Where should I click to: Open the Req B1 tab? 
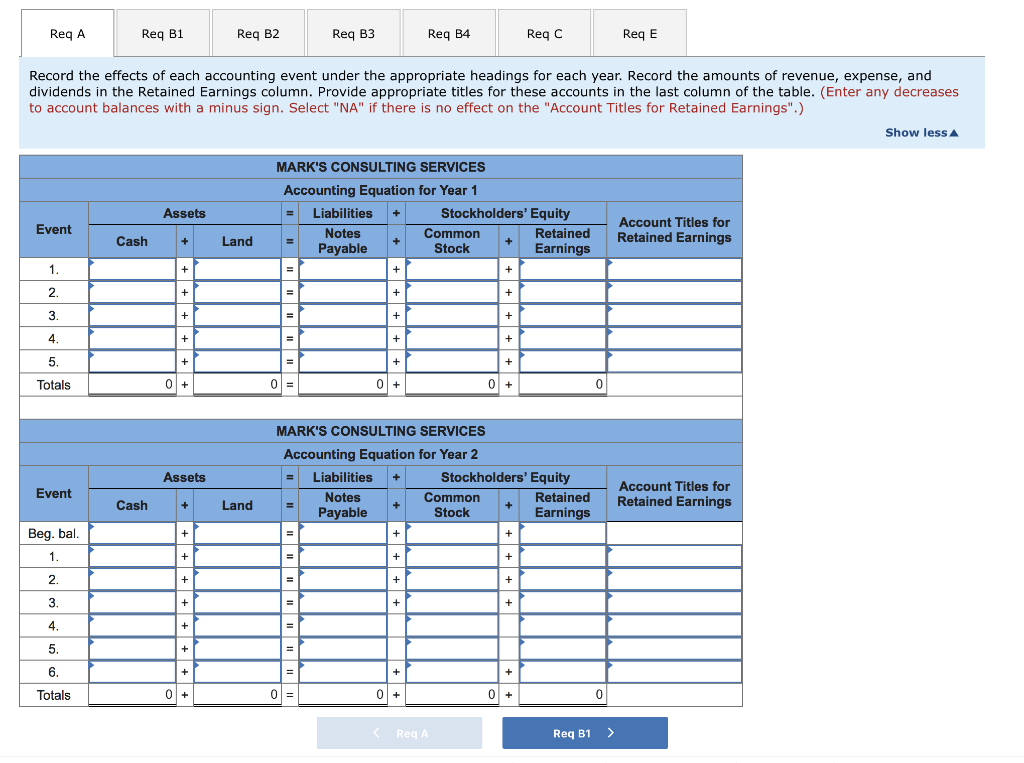point(163,33)
